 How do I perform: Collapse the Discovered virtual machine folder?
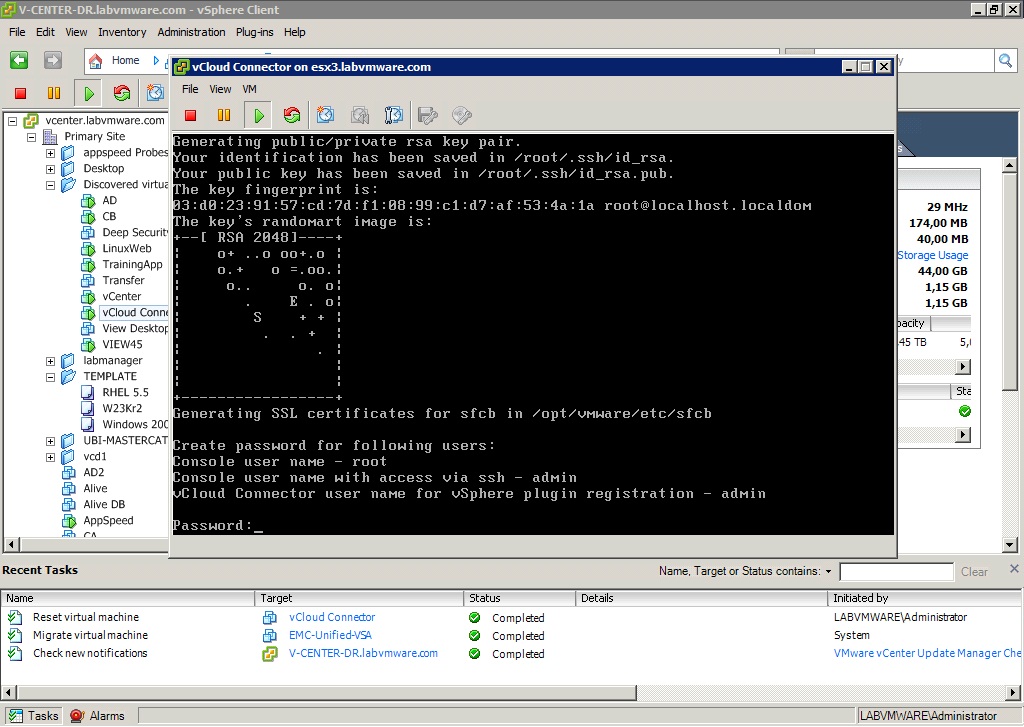pyautogui.click(x=50, y=186)
